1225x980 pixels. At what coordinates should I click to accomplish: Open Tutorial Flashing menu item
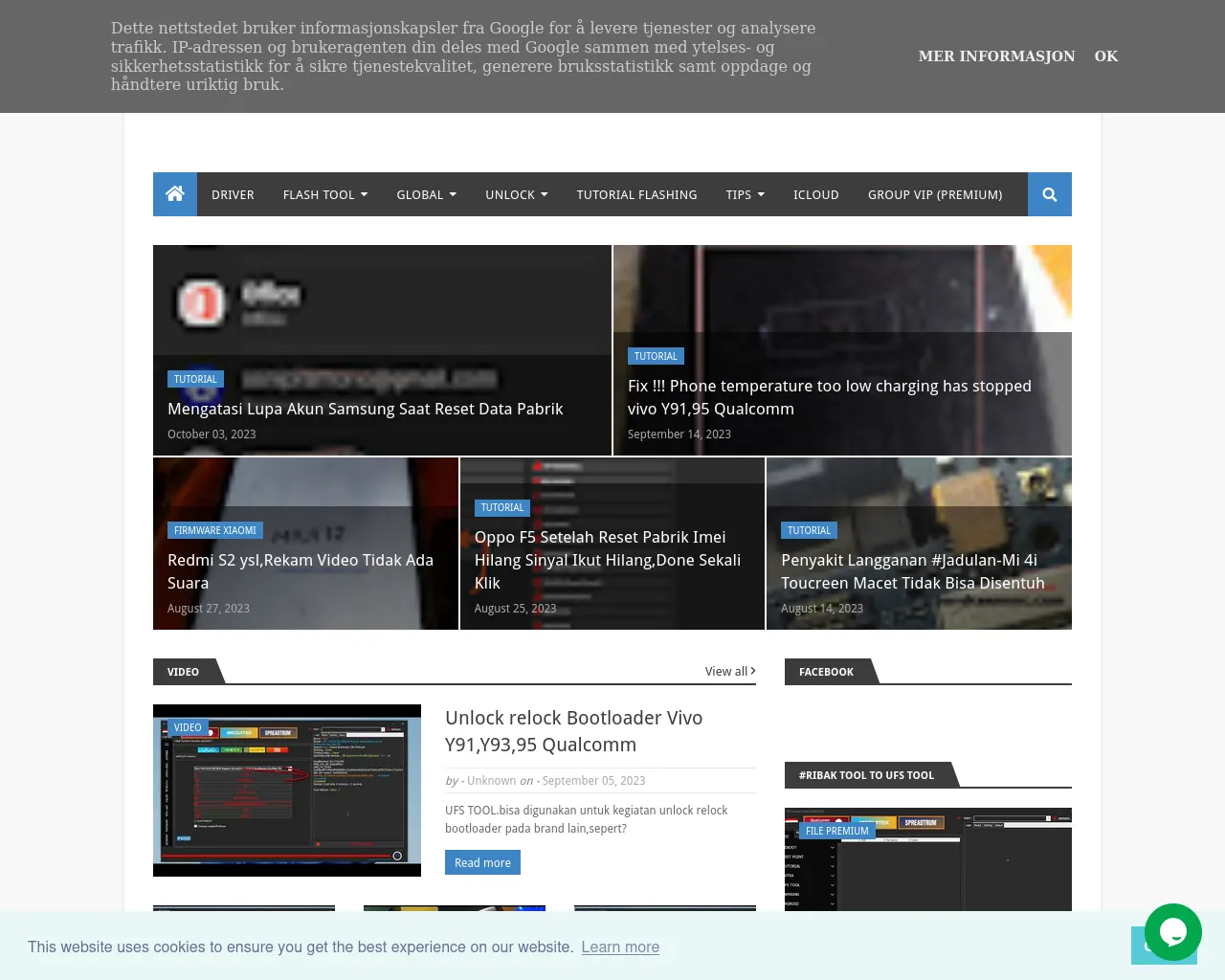(636, 194)
